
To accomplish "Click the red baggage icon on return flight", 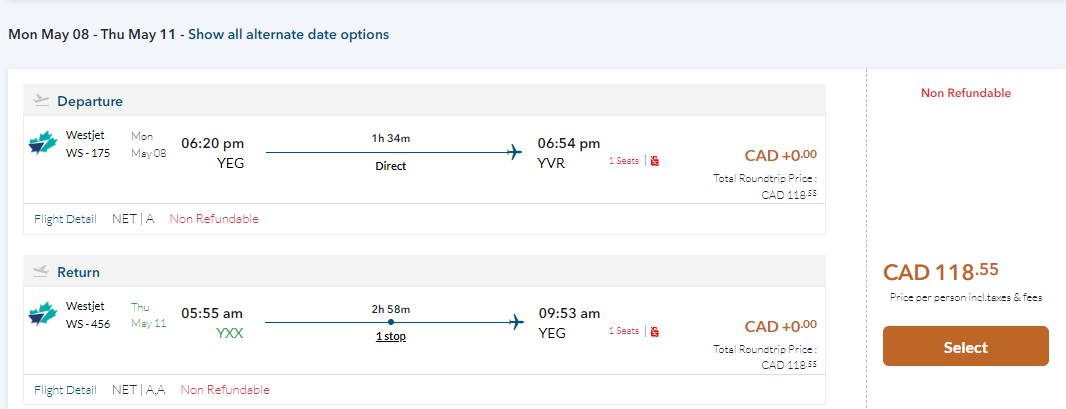I will (x=655, y=331).
